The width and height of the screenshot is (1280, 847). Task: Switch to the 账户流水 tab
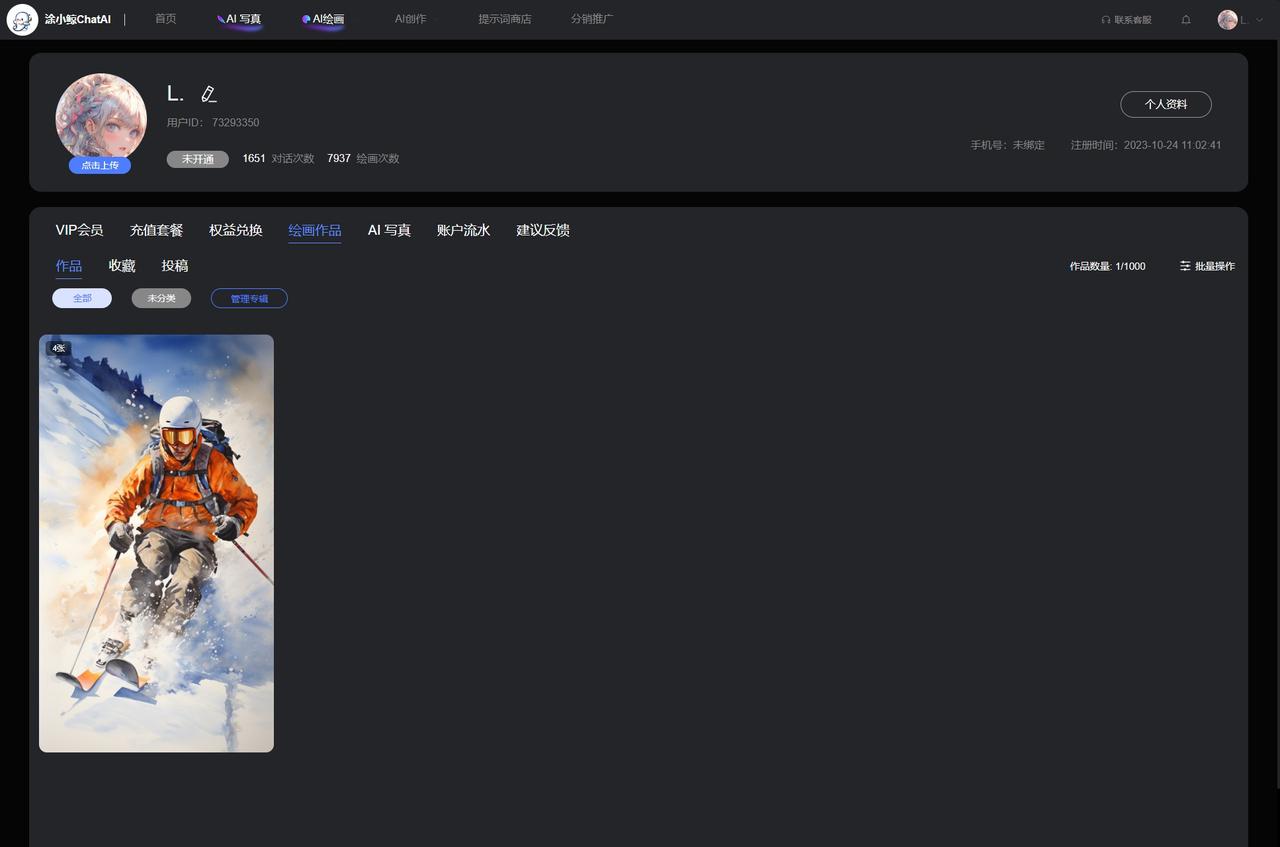(463, 230)
